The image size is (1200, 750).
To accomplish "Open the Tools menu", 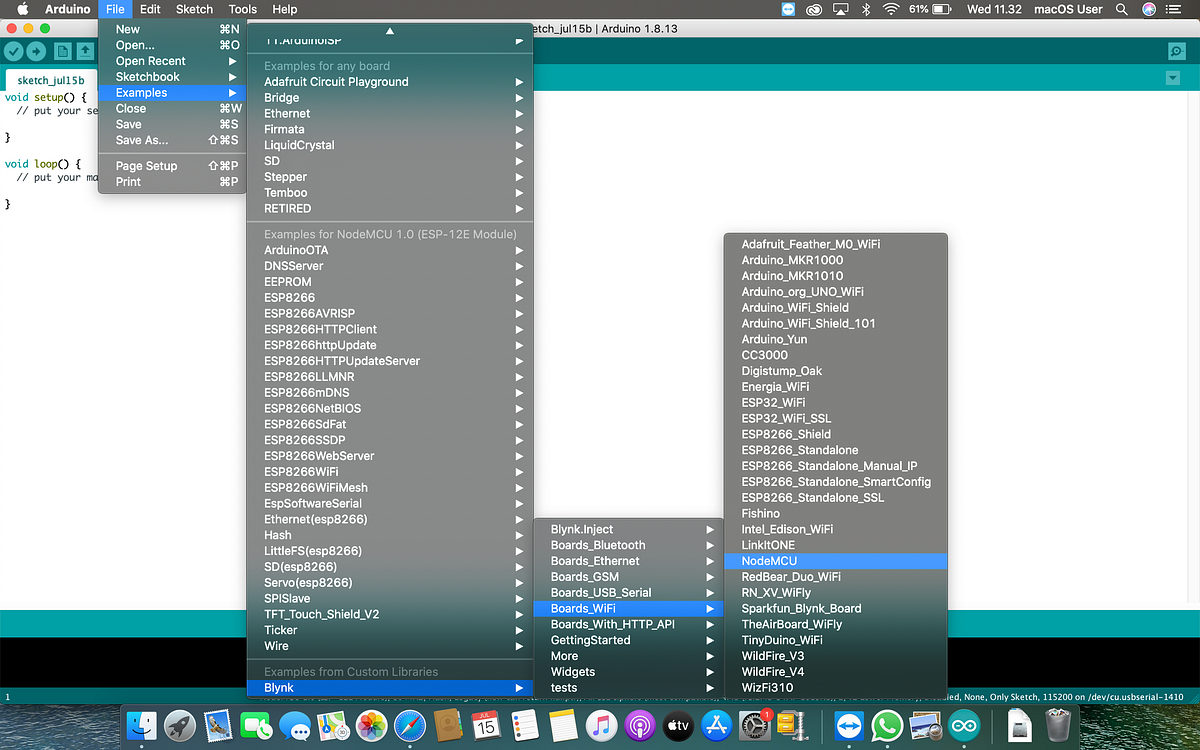I will pos(242,9).
